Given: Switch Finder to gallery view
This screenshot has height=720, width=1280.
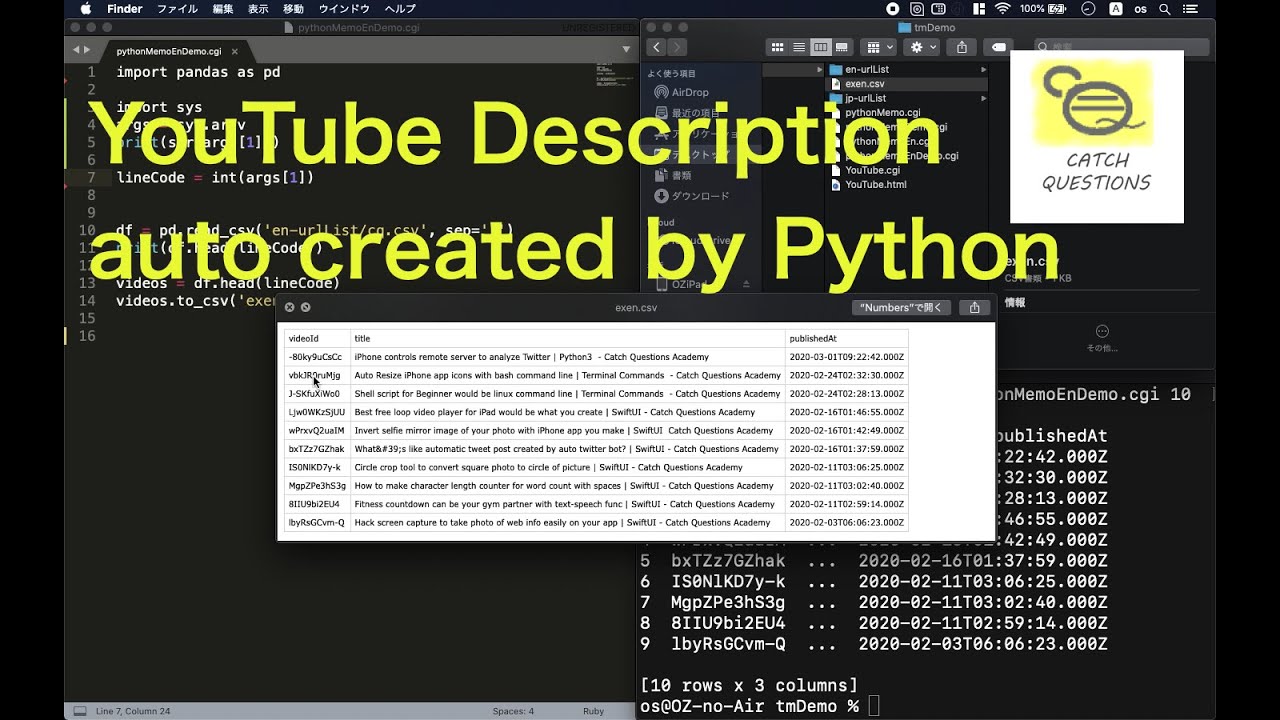Looking at the screenshot, I should click(x=842, y=47).
